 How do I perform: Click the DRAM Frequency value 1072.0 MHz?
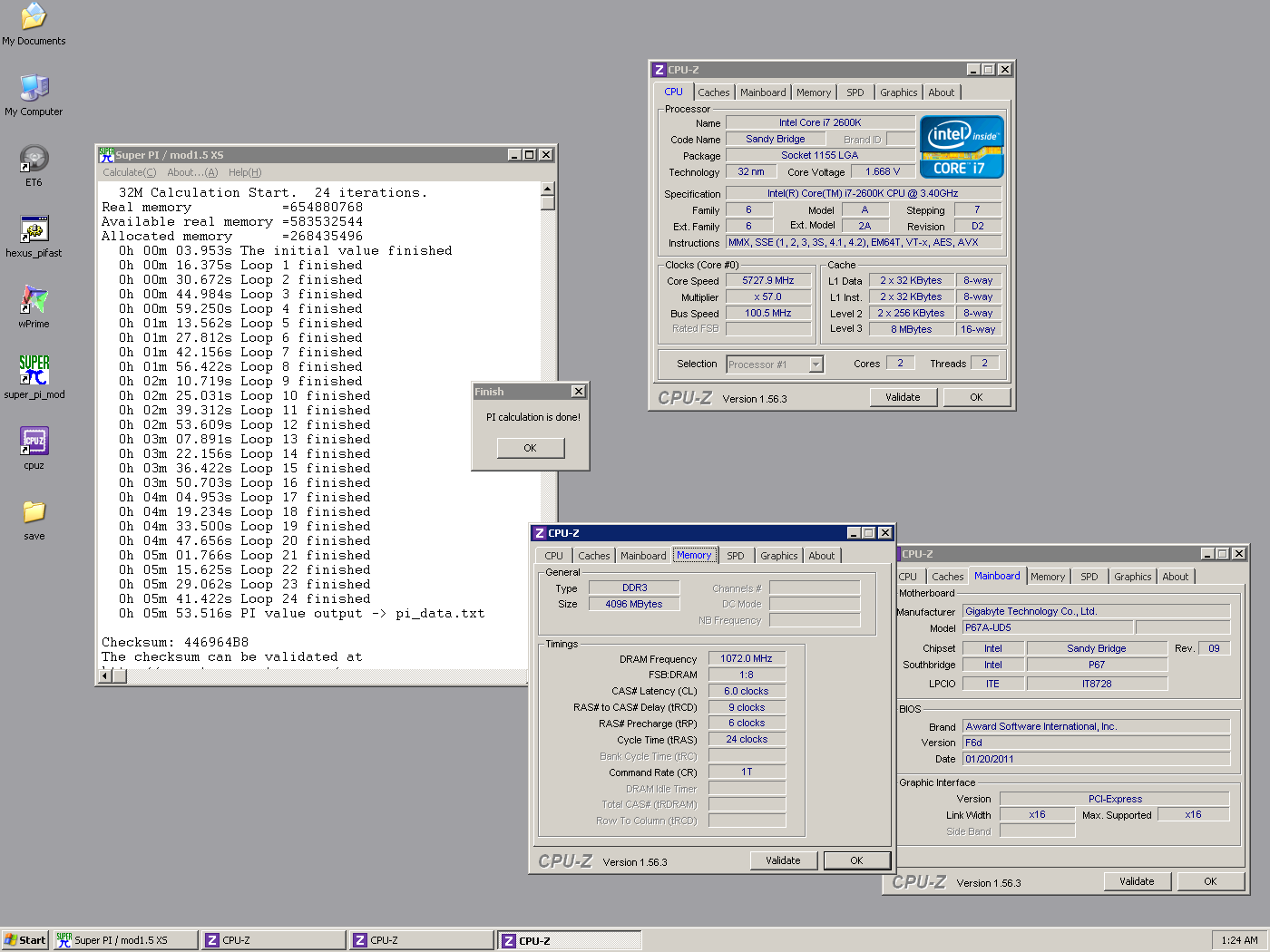[x=747, y=659]
